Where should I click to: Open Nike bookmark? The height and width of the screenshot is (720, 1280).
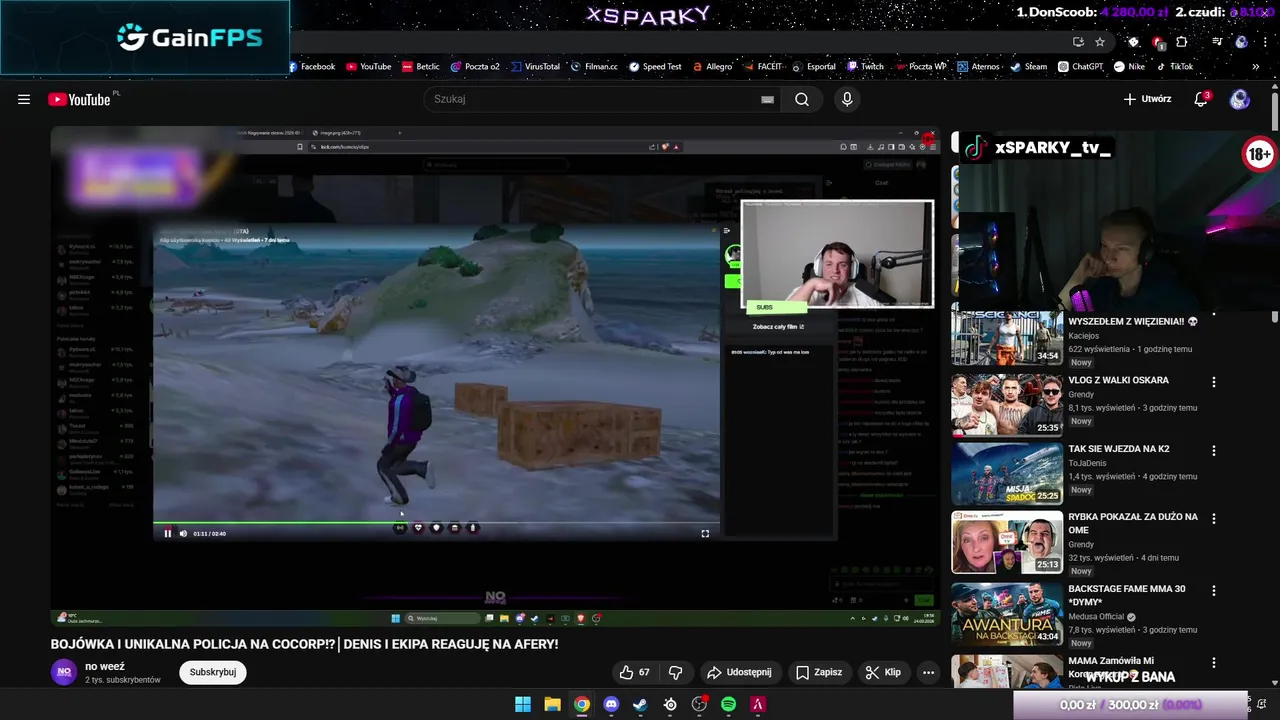tap(1129, 67)
